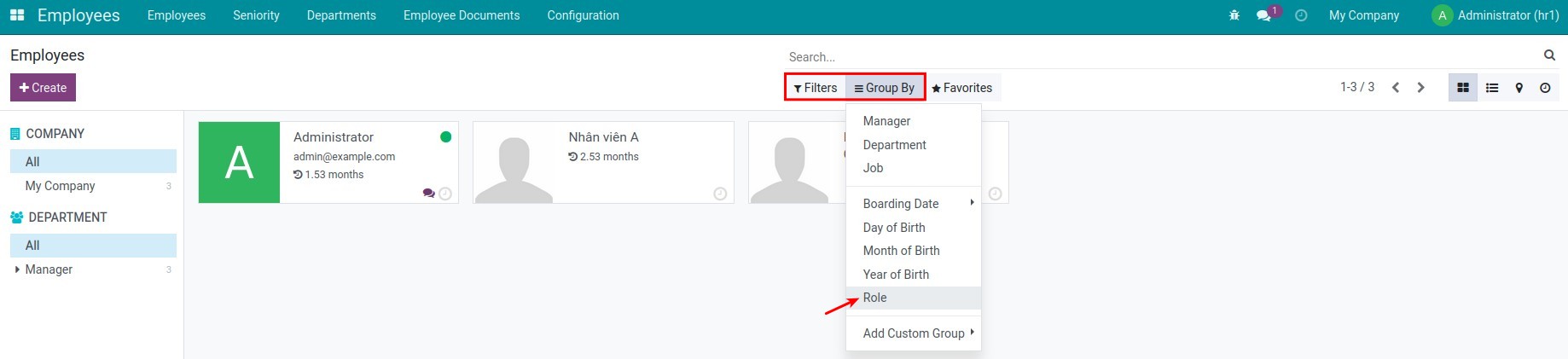
Task: Expand the Manager department tree node
Action: (17, 269)
